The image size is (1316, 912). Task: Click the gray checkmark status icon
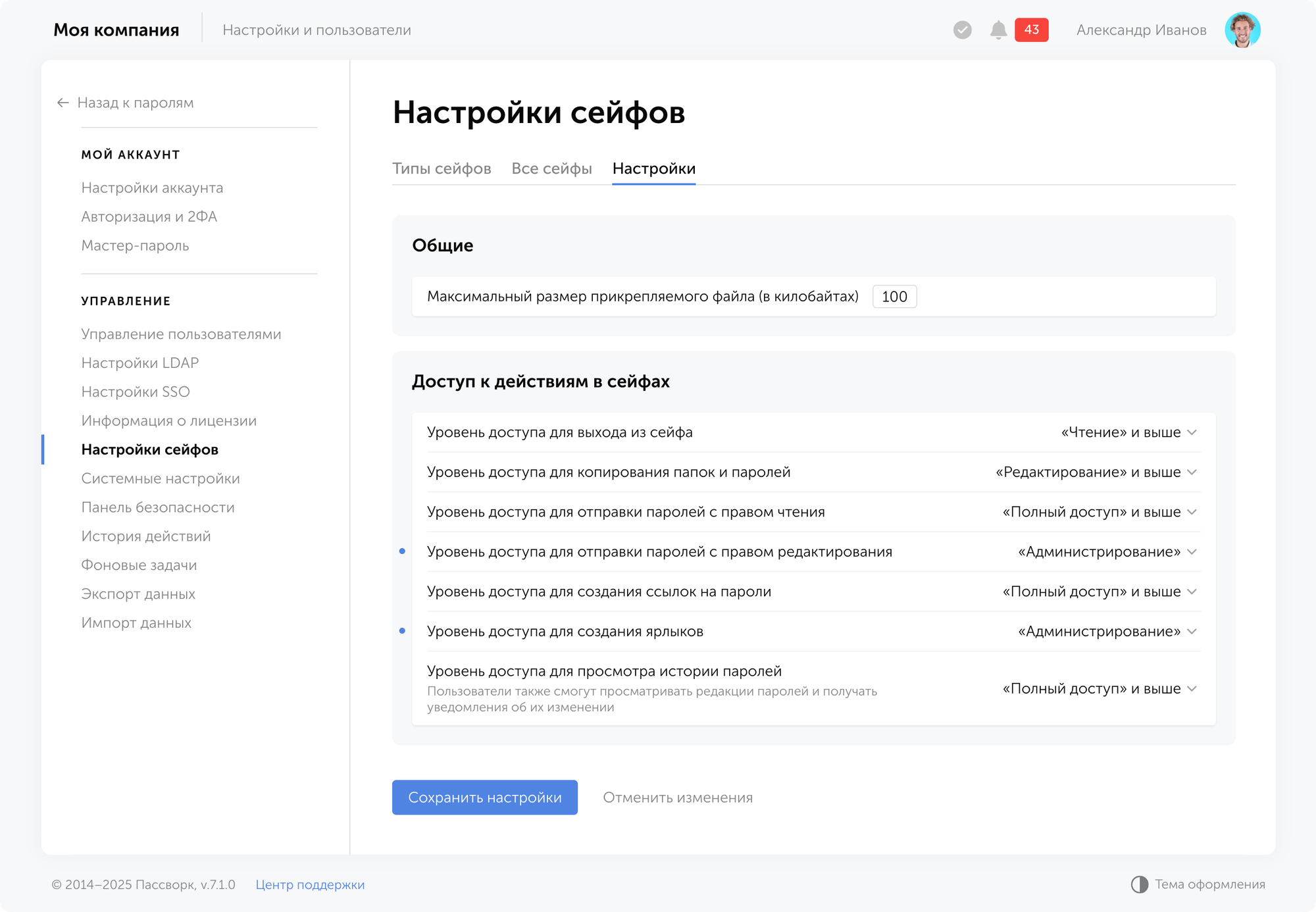coord(962,30)
